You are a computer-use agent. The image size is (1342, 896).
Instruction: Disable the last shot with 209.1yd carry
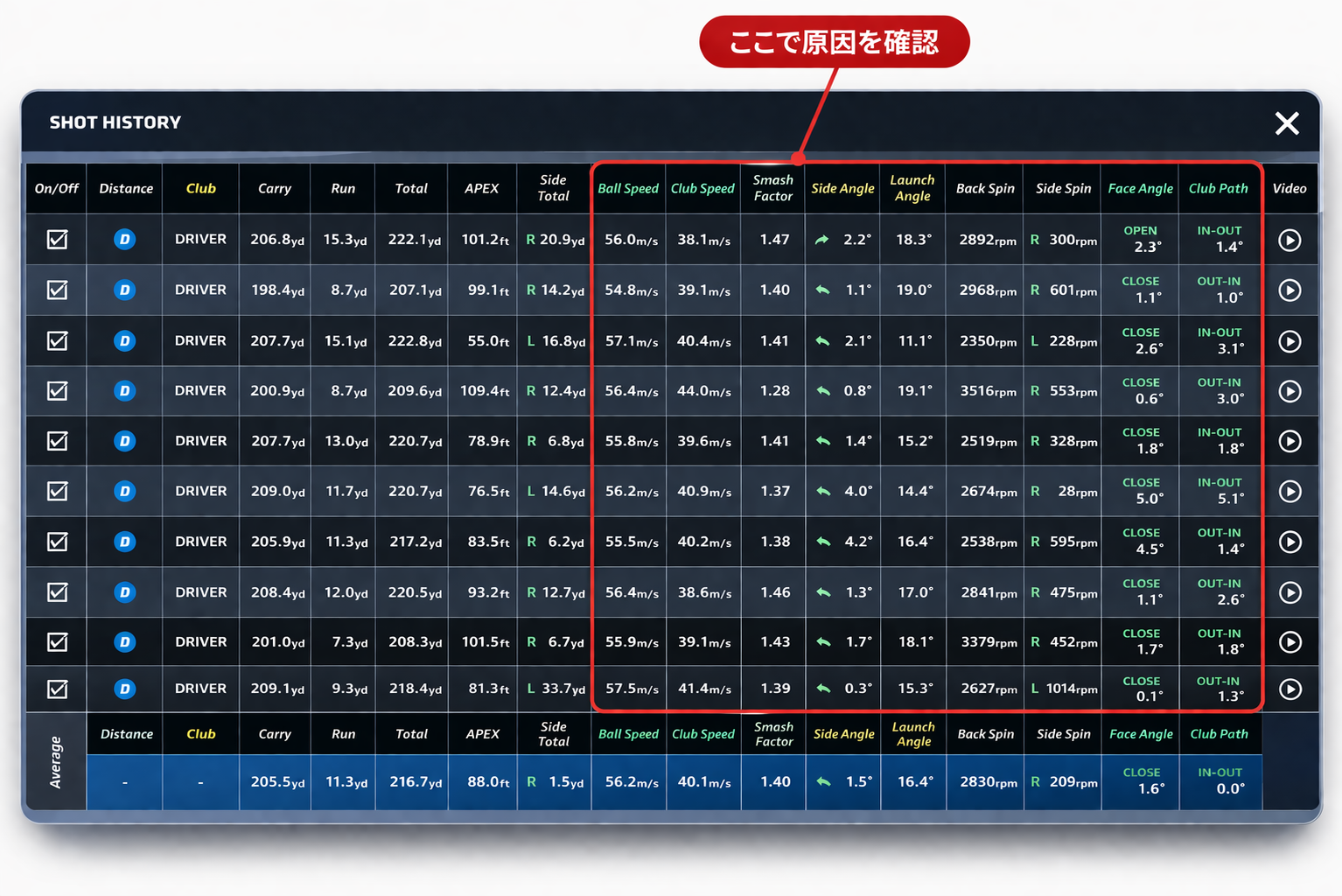(57, 689)
